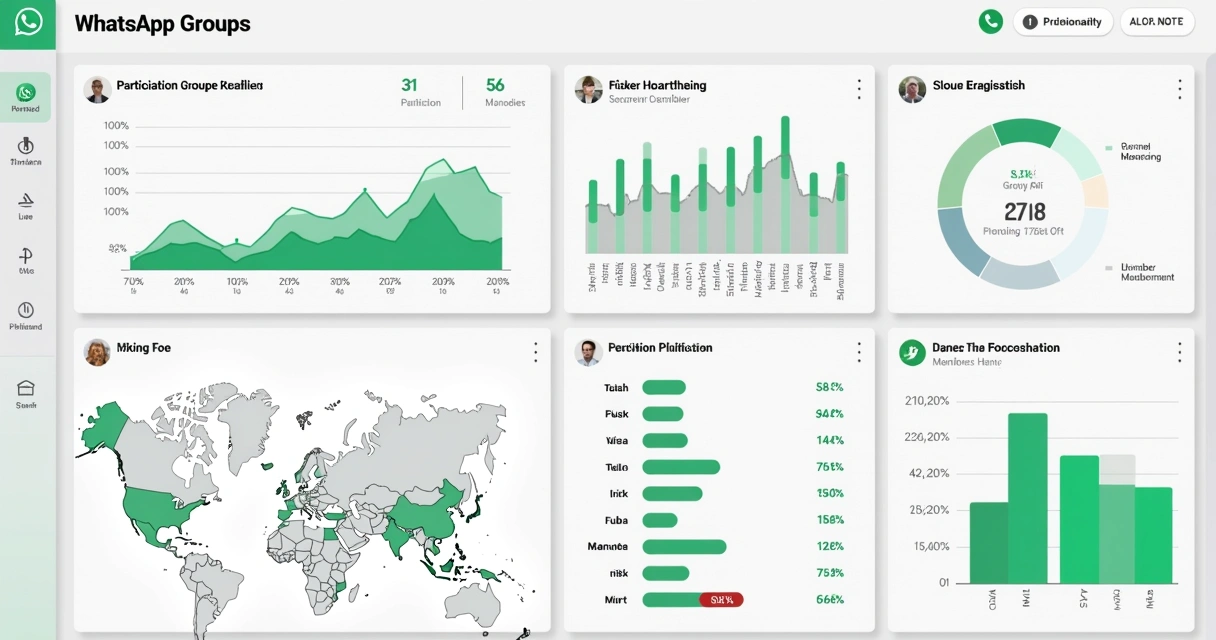Image resolution: width=1216 pixels, height=640 pixels.
Task: Click Mking Foe card title
Action: 143,348
